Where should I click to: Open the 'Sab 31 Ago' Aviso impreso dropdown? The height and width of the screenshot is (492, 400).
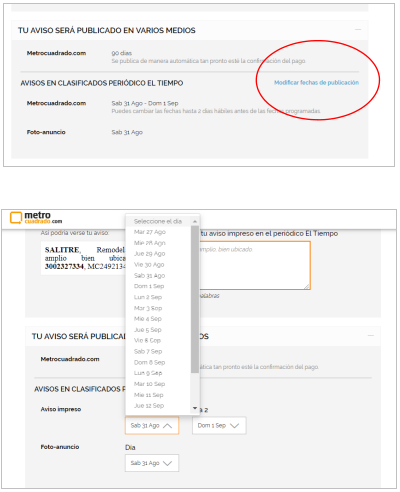[152, 425]
